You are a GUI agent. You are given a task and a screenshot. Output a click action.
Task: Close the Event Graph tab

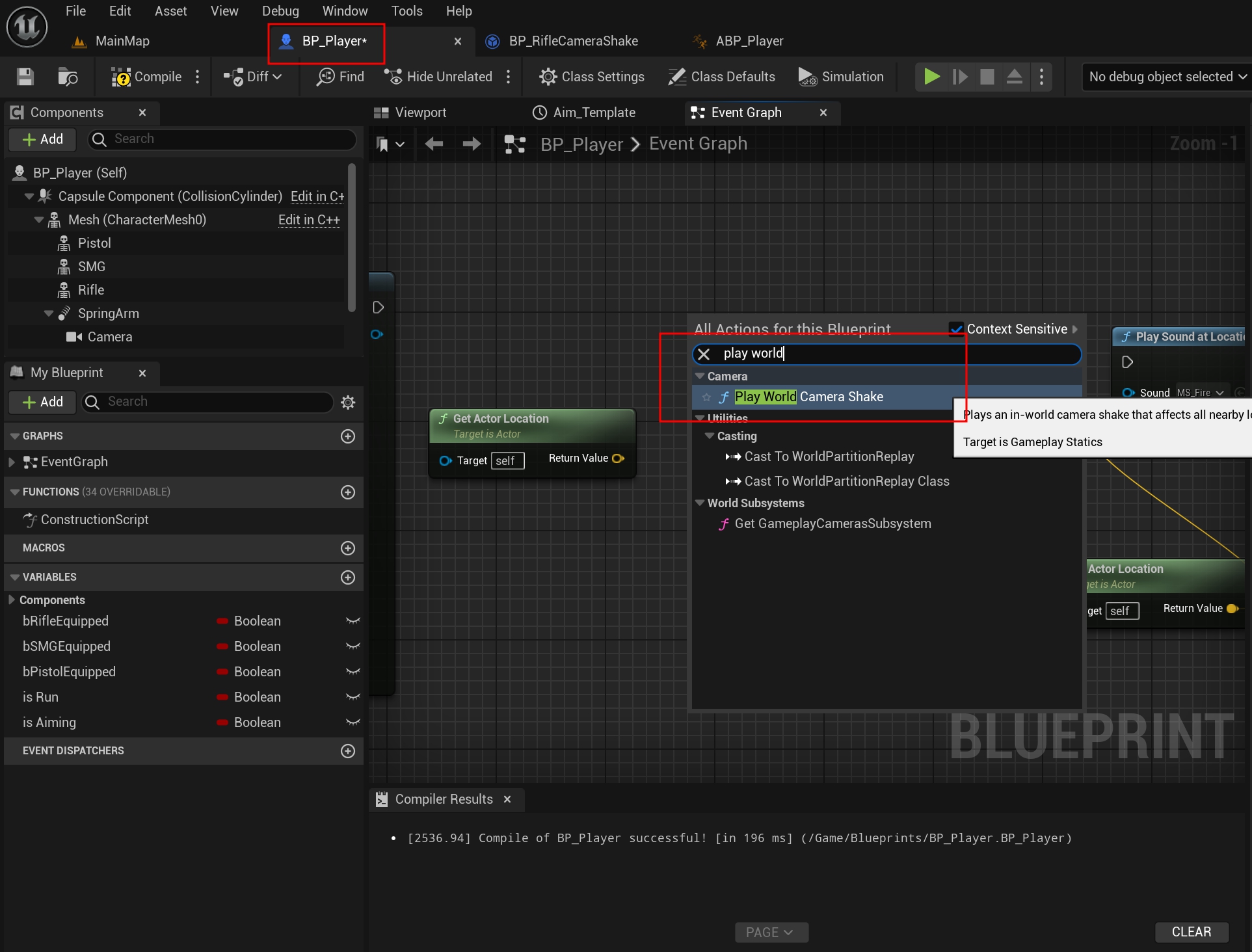click(x=823, y=112)
